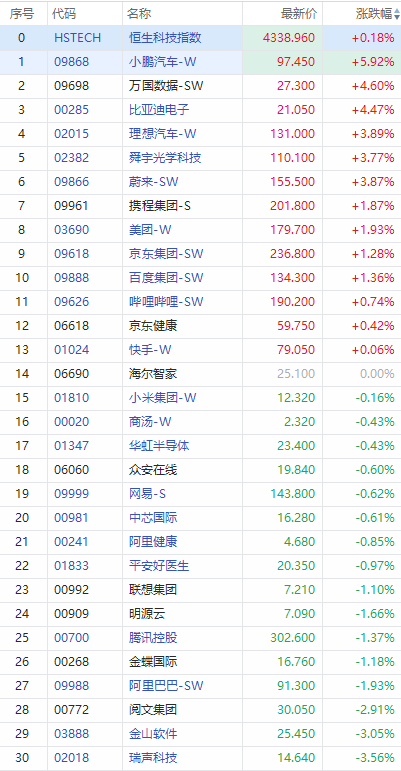Open 小米集团-W stock link
This screenshot has height=771, width=401.
pyautogui.click(x=163, y=398)
